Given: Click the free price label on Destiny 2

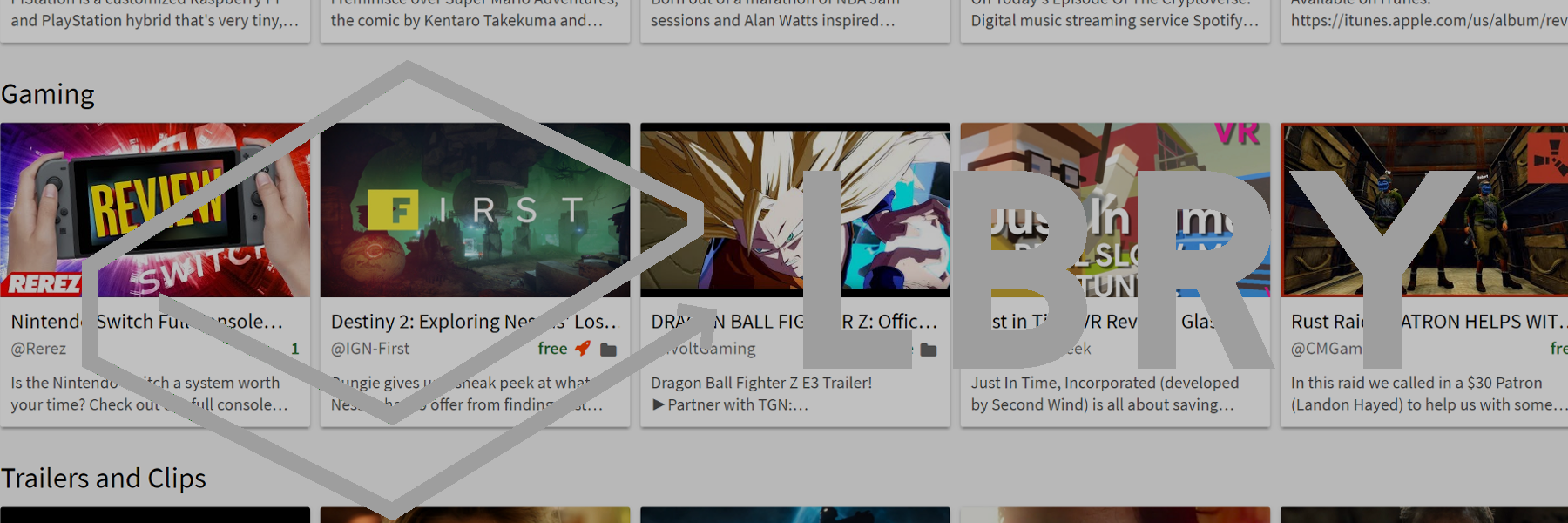Looking at the screenshot, I should 552,349.
